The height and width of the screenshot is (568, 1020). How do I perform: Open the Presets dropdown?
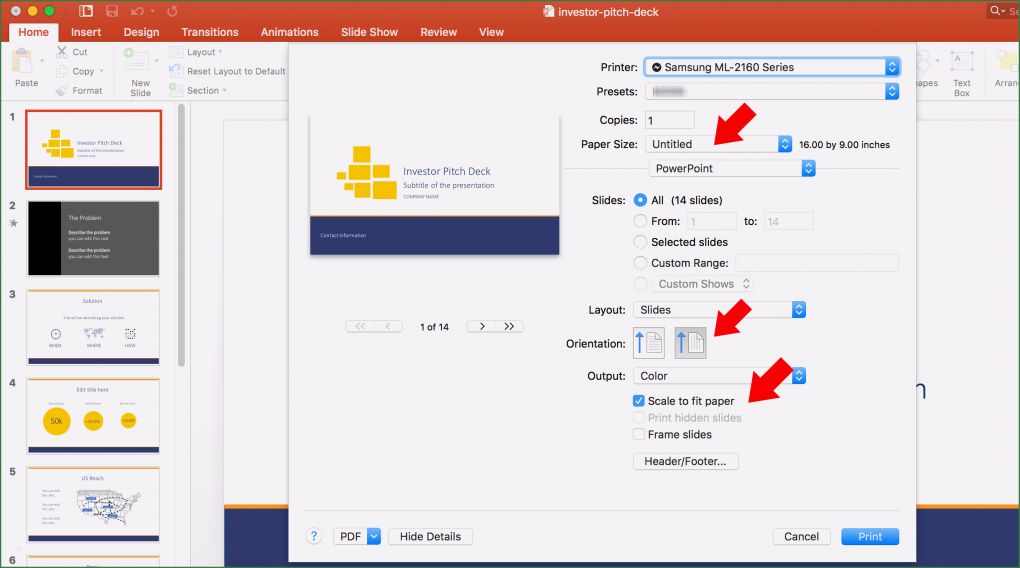point(772,92)
